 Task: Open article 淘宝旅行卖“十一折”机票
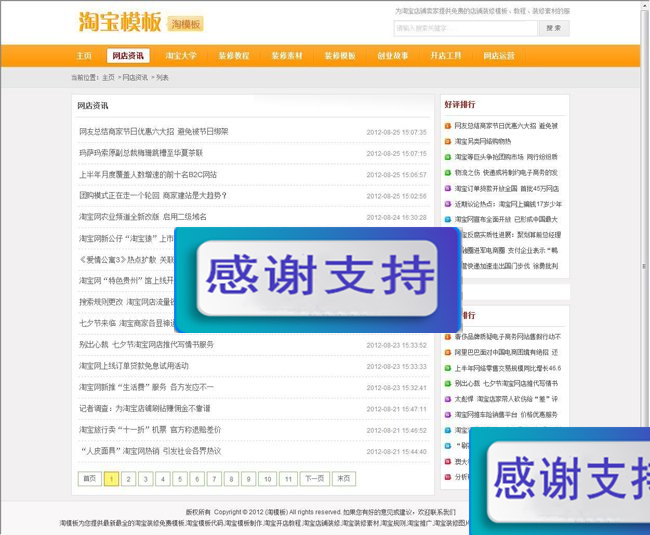click(150, 430)
